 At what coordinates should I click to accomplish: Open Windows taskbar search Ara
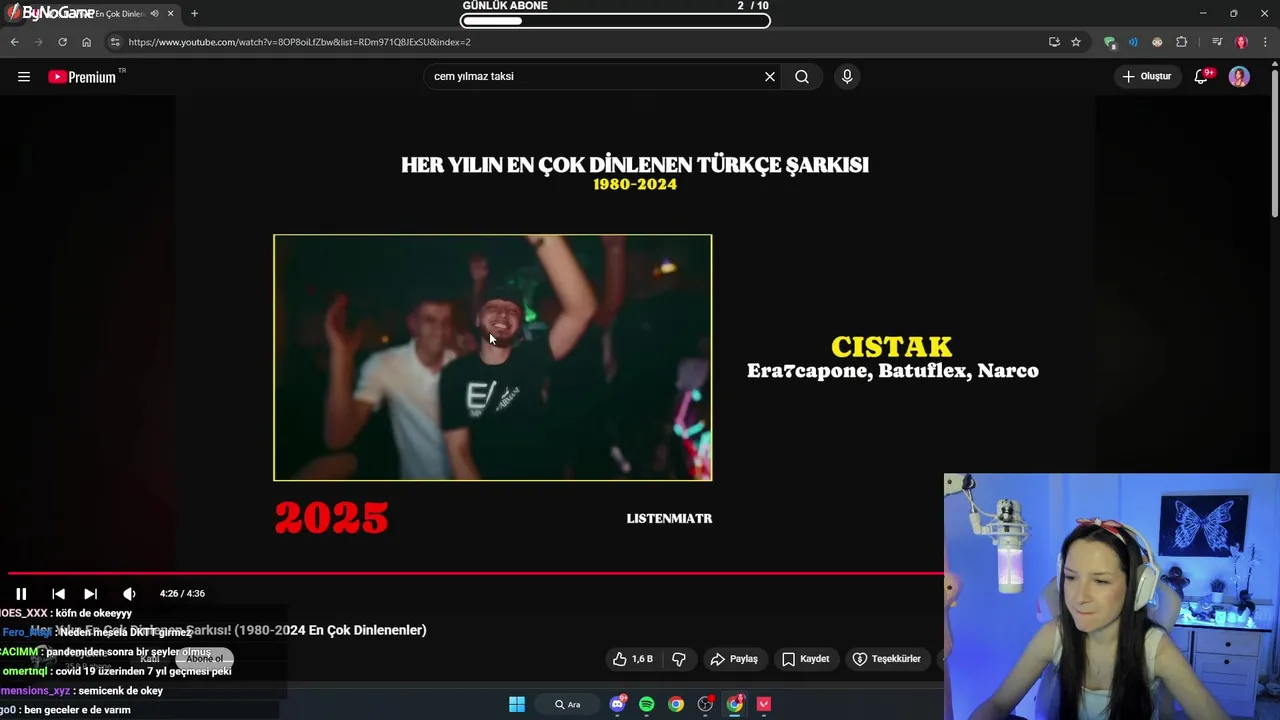(x=567, y=704)
